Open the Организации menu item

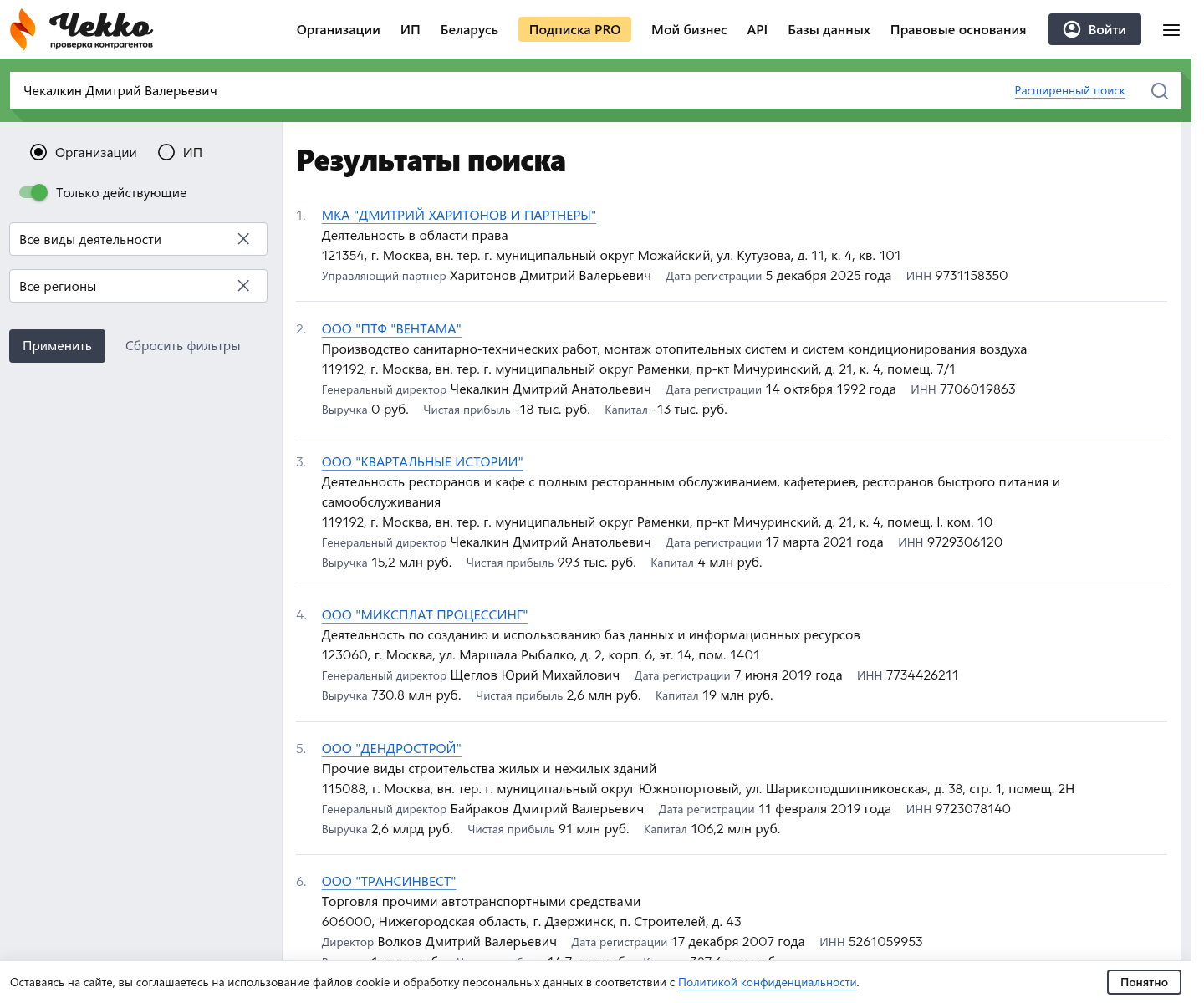[338, 30]
